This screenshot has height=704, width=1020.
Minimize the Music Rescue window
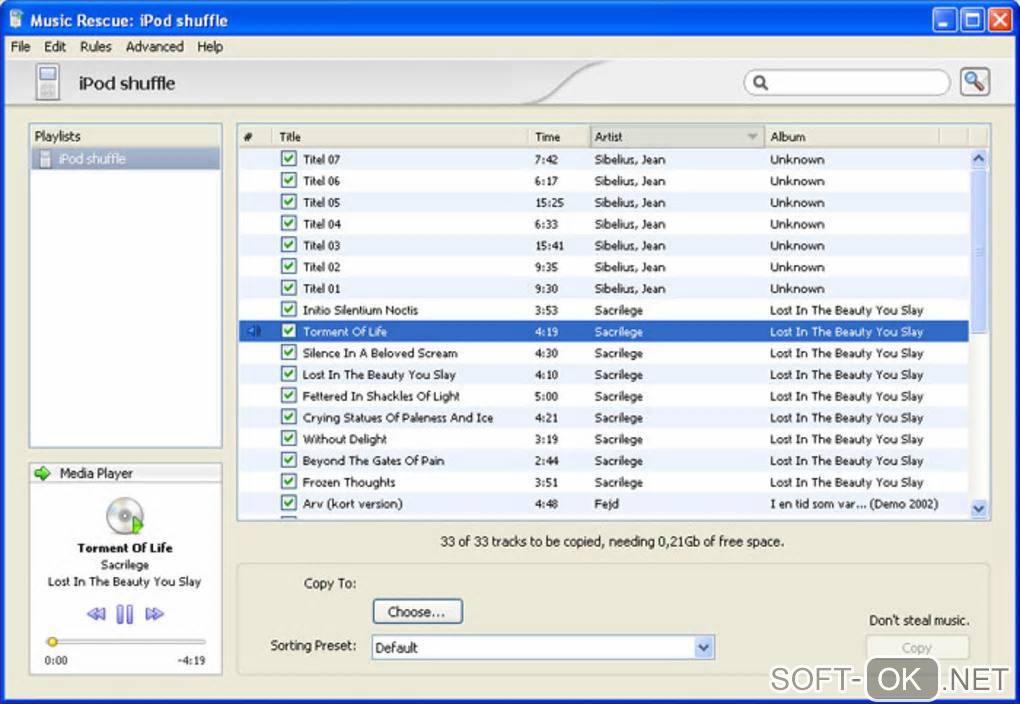945,20
